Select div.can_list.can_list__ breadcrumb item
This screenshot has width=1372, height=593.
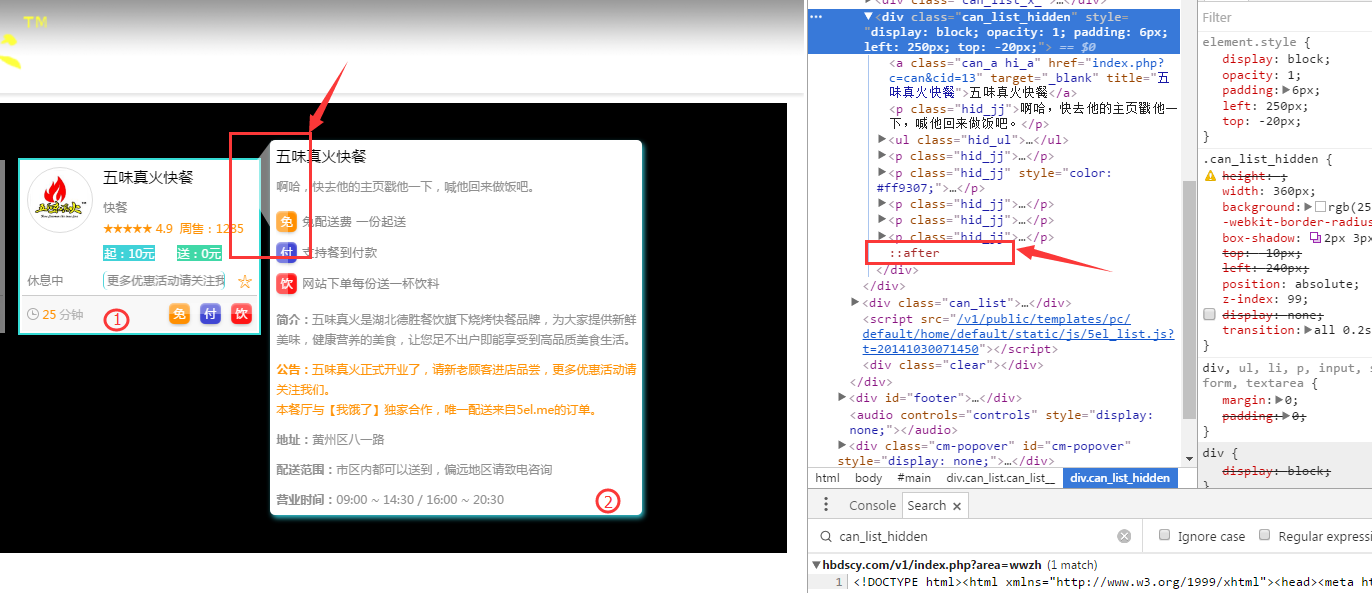1001,478
